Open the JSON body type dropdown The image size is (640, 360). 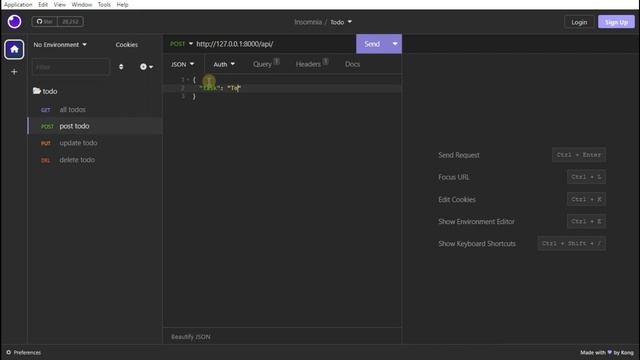pyautogui.click(x=182, y=64)
